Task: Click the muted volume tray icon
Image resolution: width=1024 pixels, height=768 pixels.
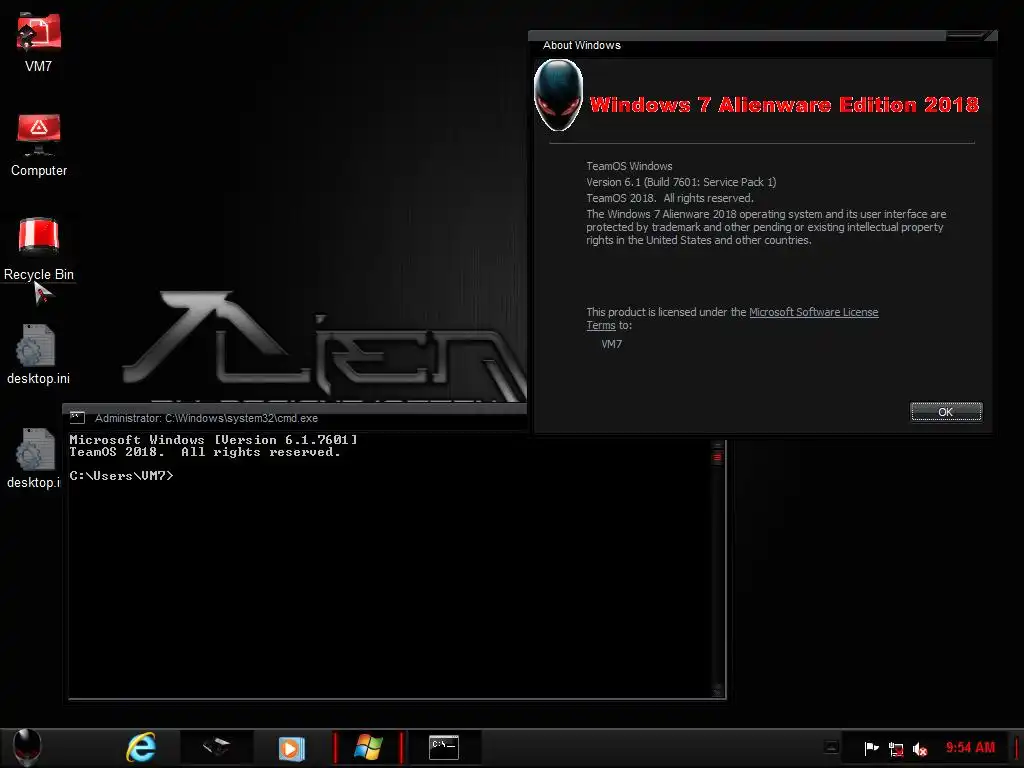Action: click(x=920, y=749)
